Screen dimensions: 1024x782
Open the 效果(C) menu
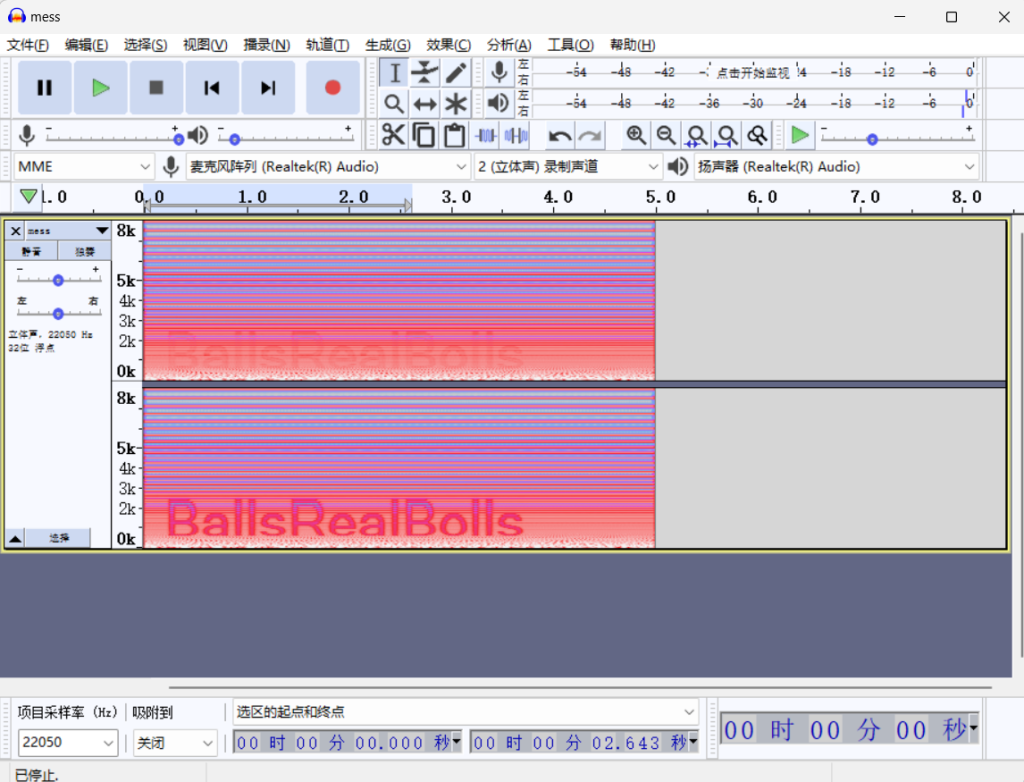tap(448, 45)
